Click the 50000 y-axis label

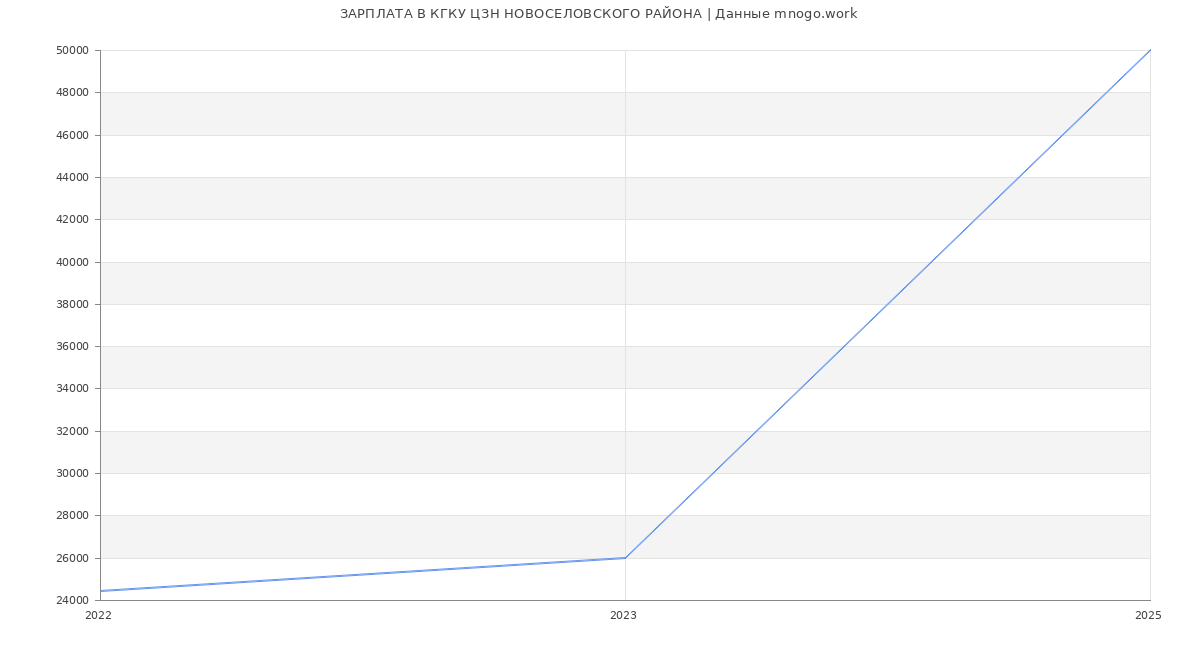coord(74,51)
